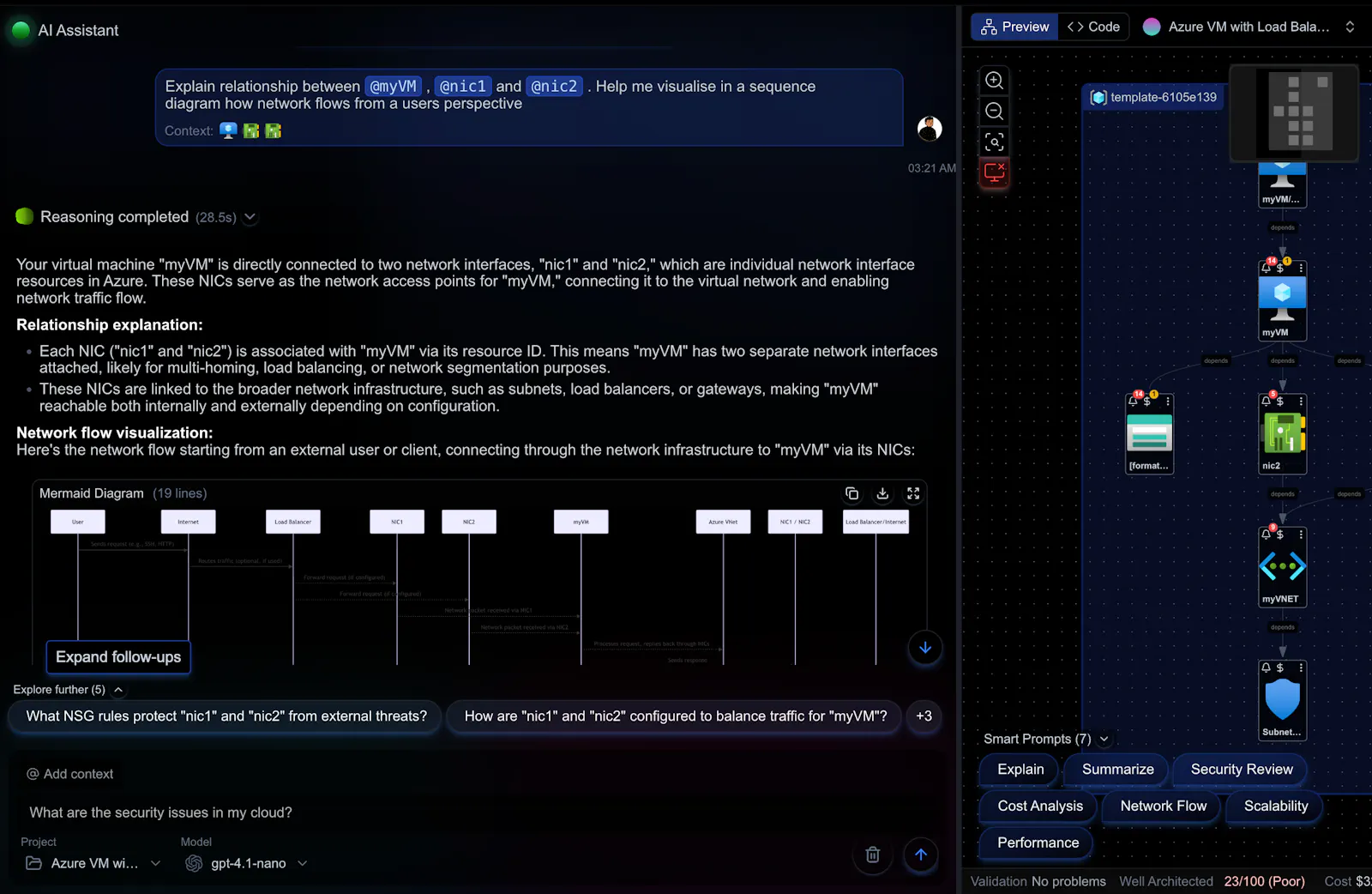Click the myVNET virtual network node
Screen dimensions: 1372x894
[x=1282, y=566]
